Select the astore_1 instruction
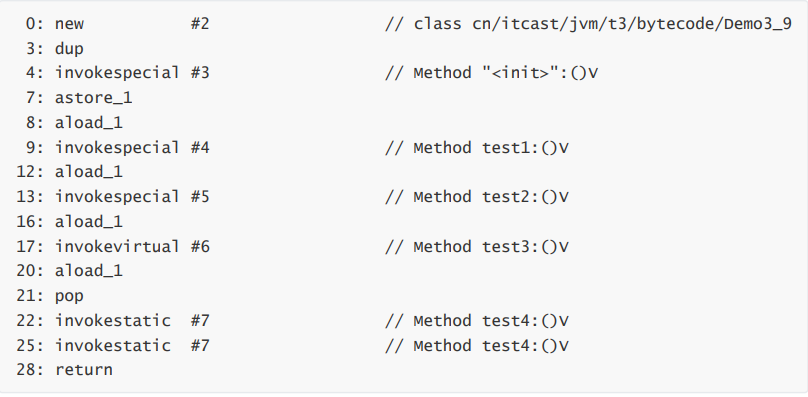This screenshot has height=397, width=808. 93,98
